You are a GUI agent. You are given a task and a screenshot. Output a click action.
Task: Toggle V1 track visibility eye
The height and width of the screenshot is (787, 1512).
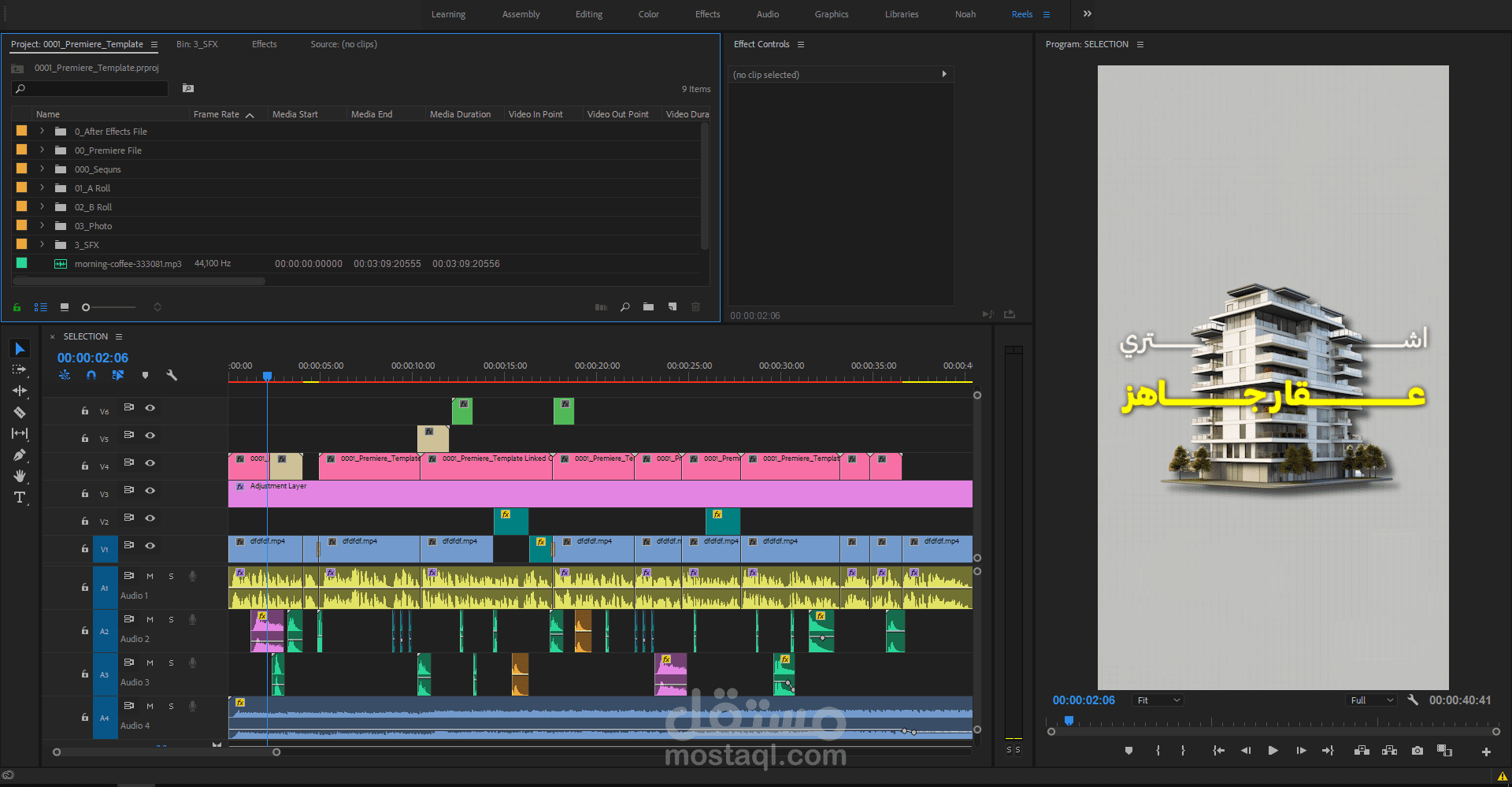click(x=150, y=546)
